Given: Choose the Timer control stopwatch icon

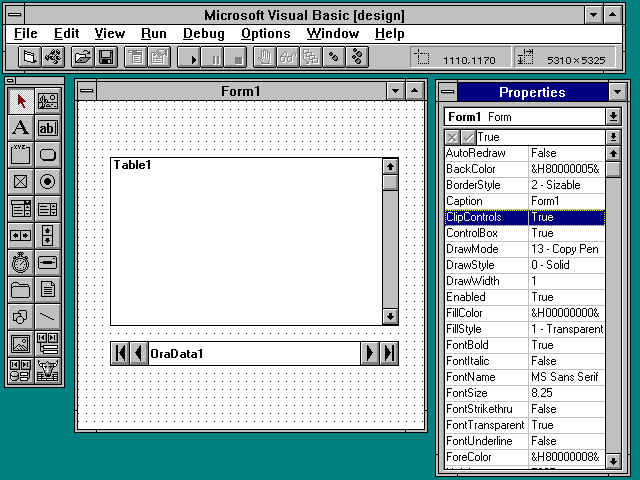Looking at the screenshot, I should (x=20, y=263).
